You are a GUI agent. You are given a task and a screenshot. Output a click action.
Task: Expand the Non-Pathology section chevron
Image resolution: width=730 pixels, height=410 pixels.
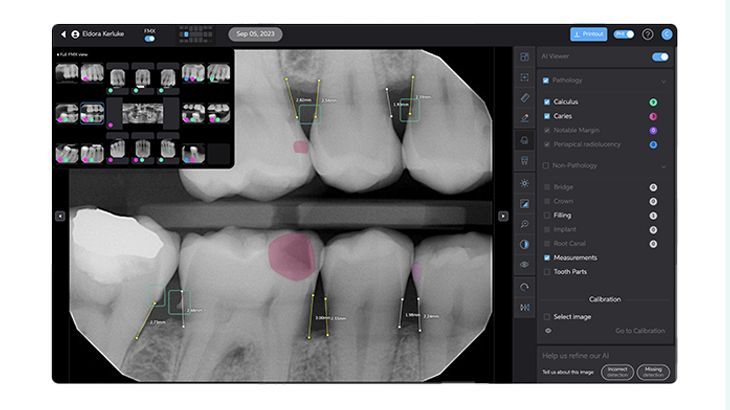pos(663,166)
